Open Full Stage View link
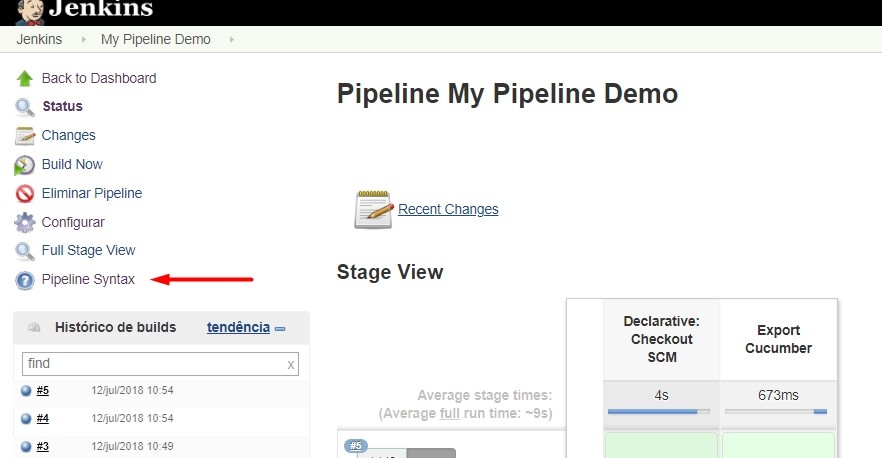 coord(88,250)
